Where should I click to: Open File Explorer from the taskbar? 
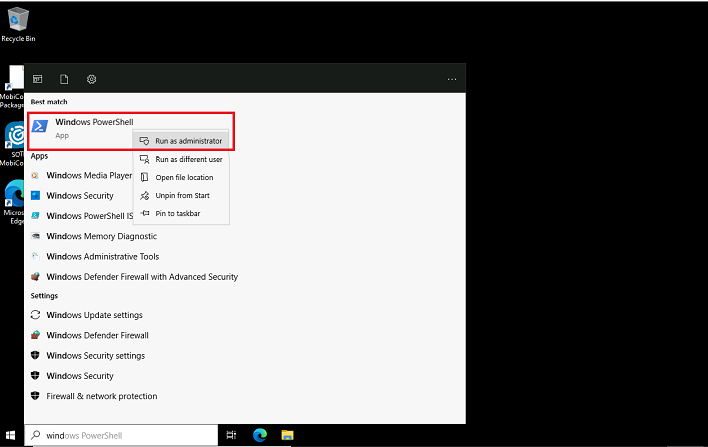(x=287, y=436)
